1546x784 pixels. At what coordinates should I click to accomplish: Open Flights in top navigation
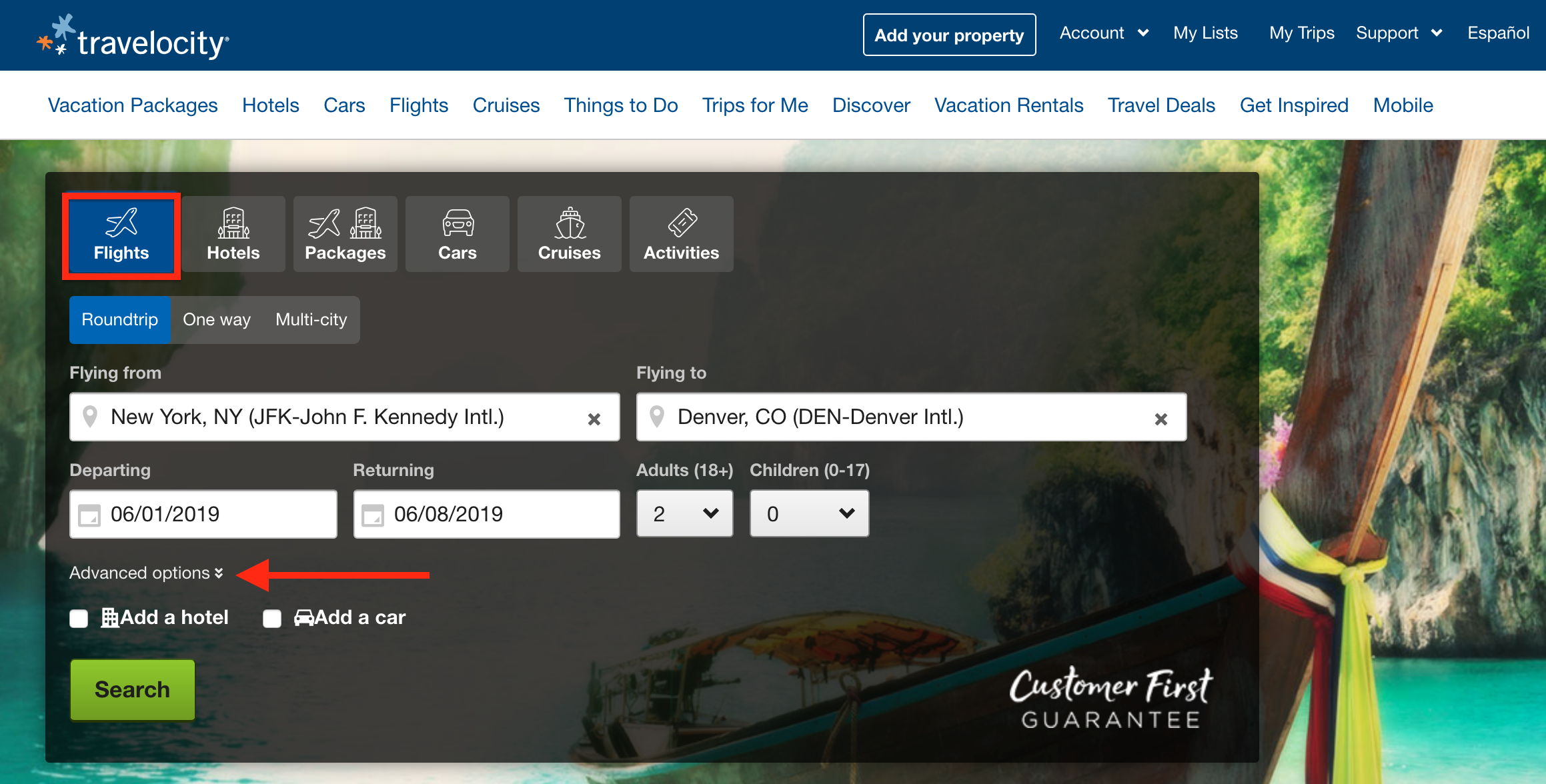point(419,105)
